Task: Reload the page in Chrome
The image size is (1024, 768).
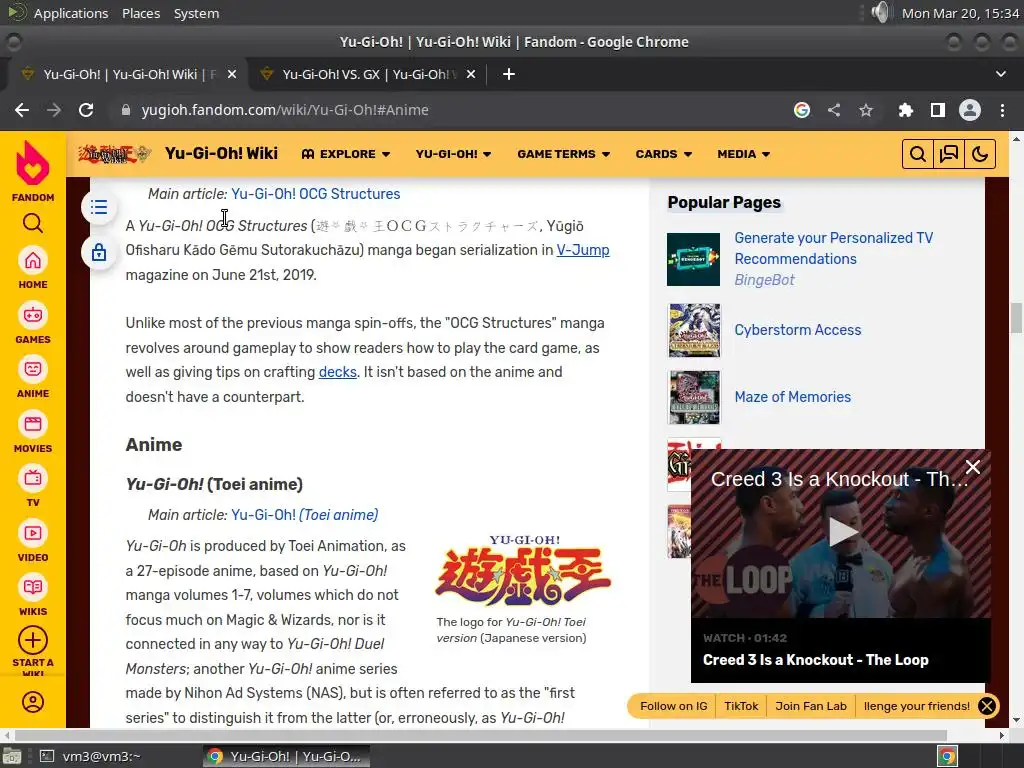Action: 86,110
